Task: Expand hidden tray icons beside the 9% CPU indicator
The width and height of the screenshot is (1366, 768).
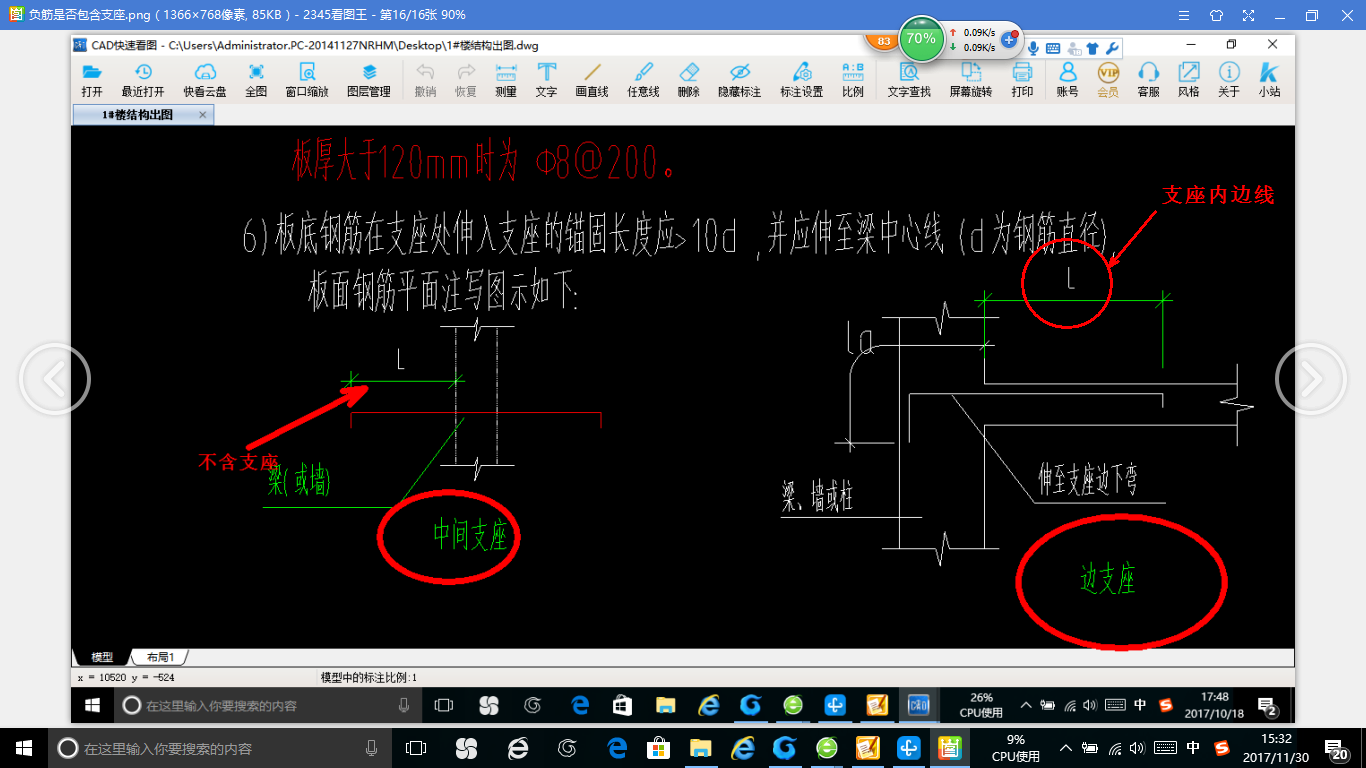Action: point(1067,747)
